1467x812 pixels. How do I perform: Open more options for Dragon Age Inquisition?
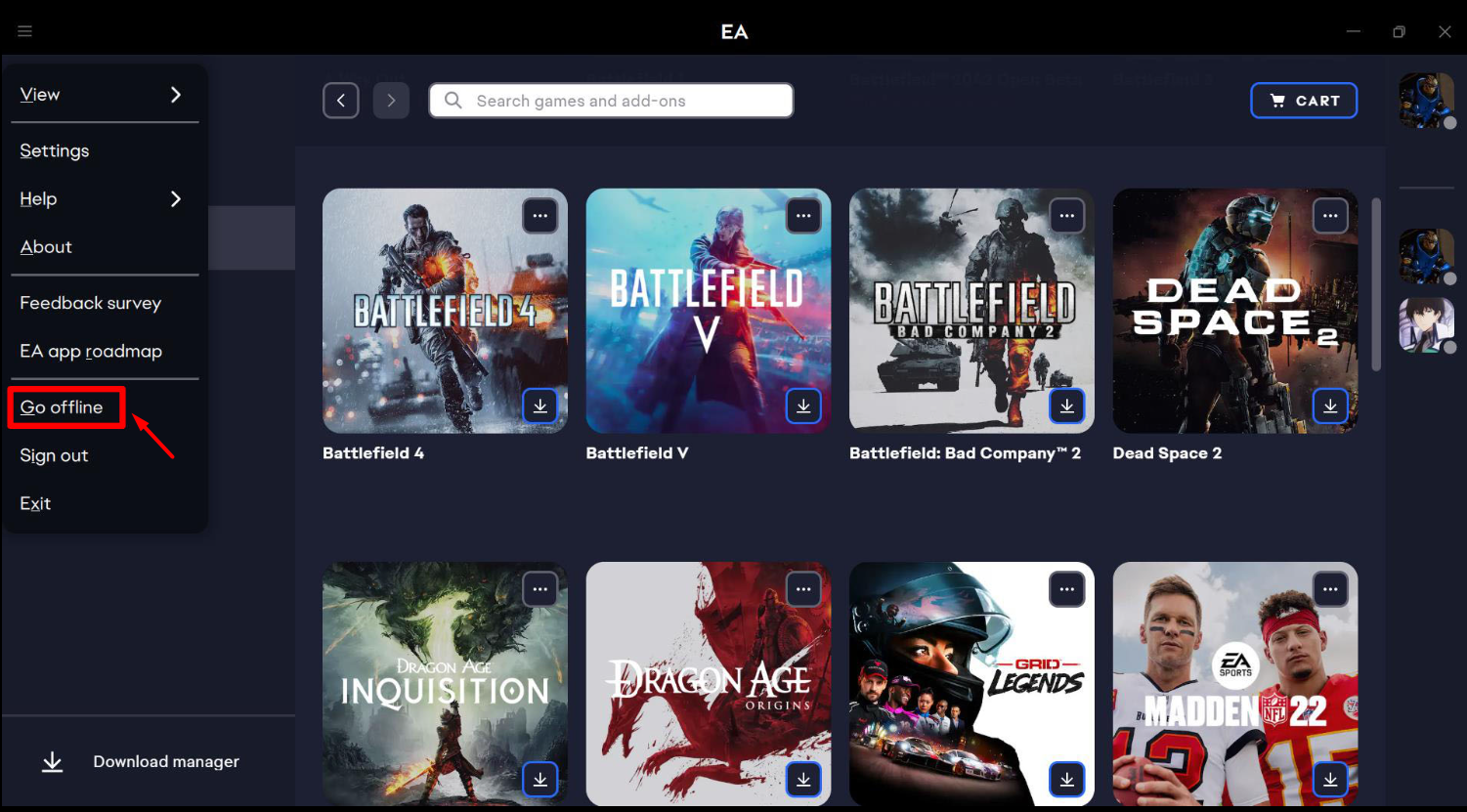coord(539,589)
